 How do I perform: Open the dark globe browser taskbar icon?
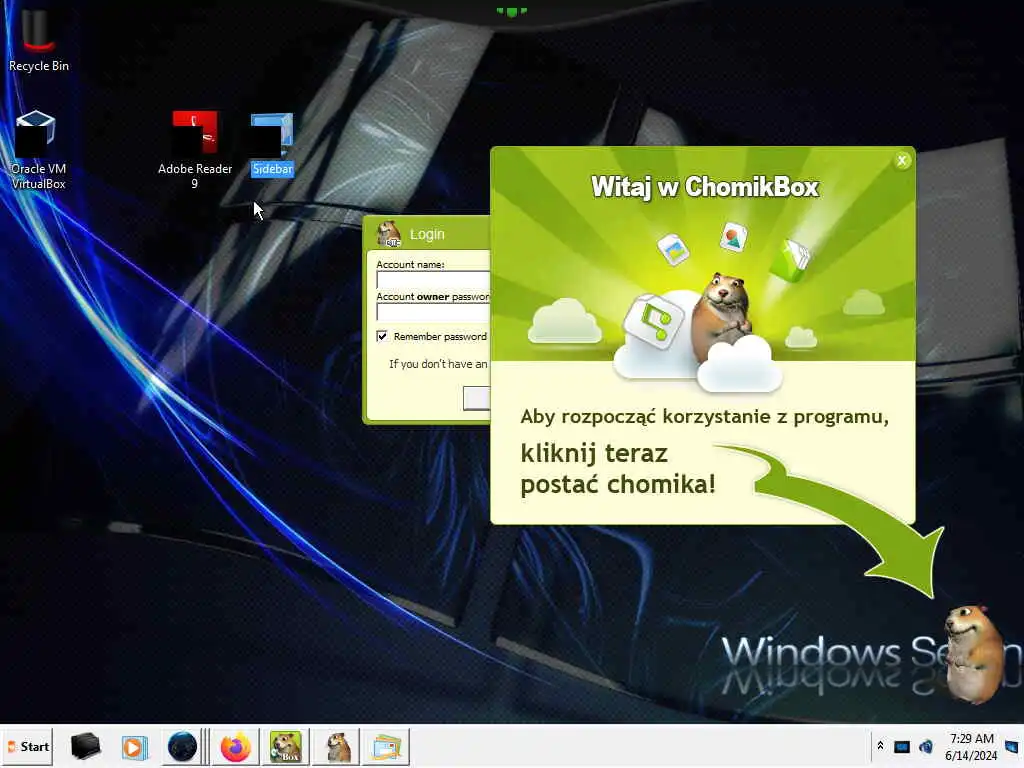(182, 746)
